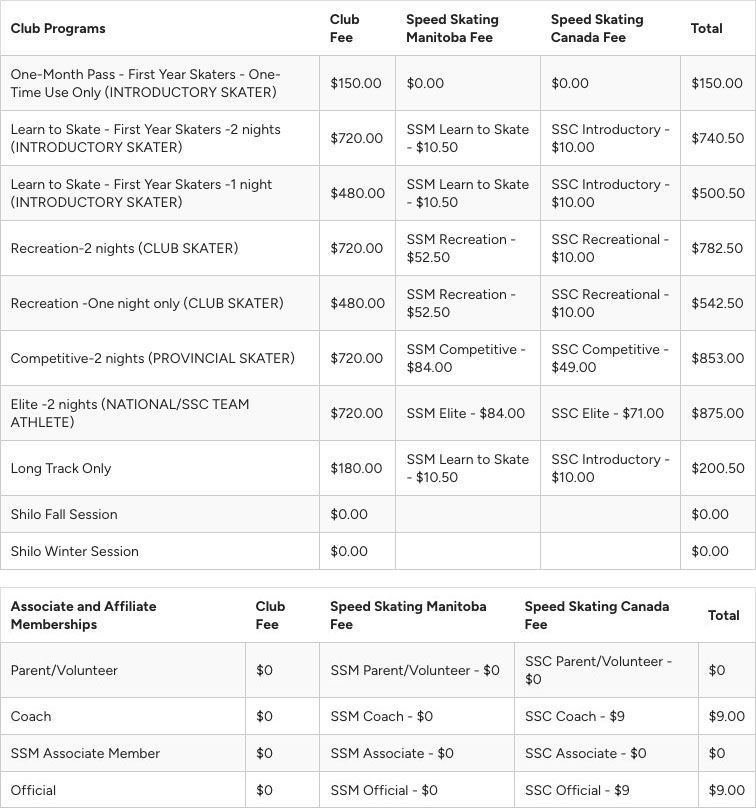Click the Club Programs column header
The width and height of the screenshot is (756, 809).
point(58,28)
